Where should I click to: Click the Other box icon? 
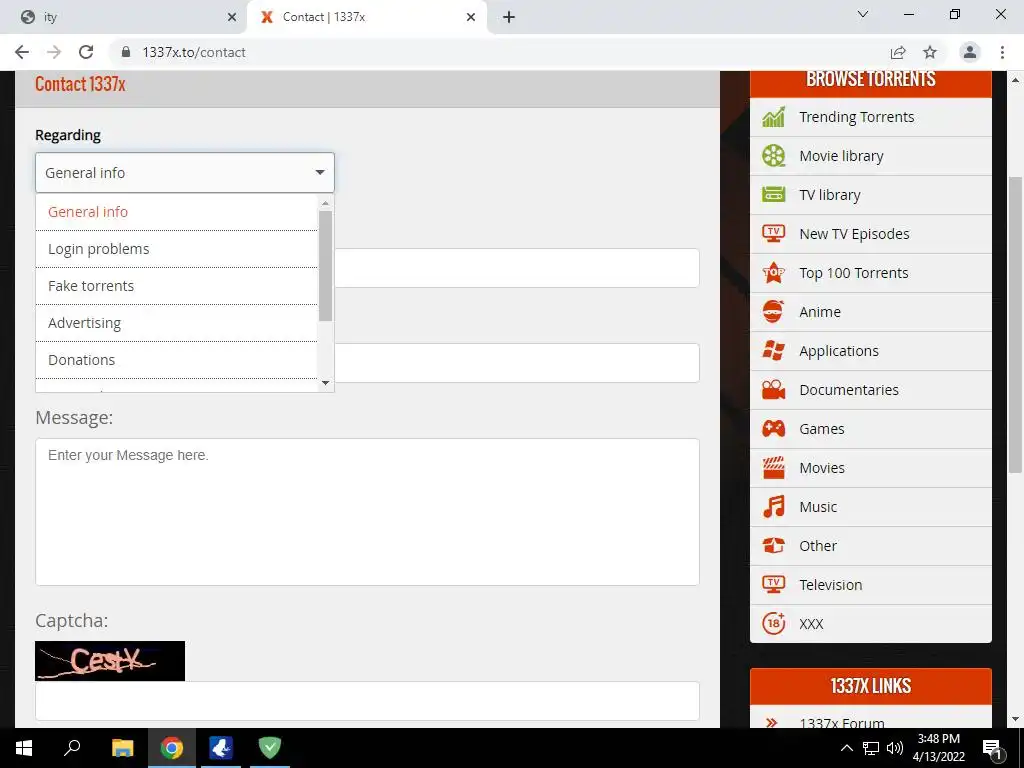pos(773,545)
